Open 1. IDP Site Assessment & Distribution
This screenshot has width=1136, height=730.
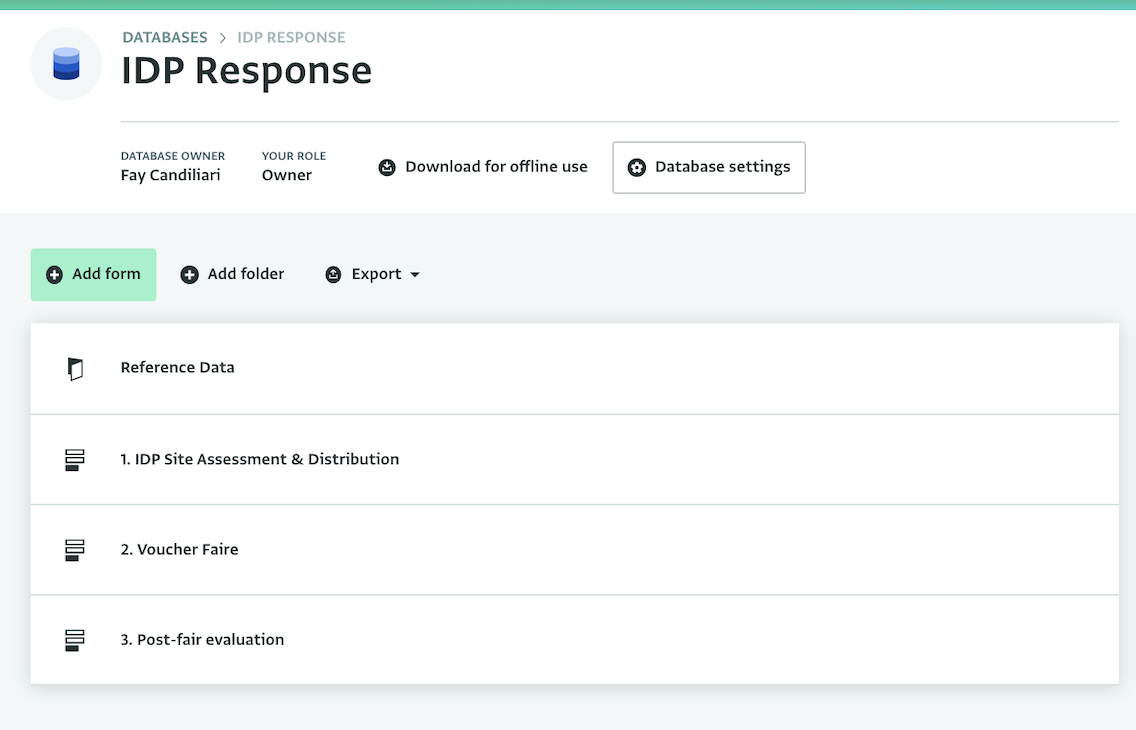click(575, 459)
